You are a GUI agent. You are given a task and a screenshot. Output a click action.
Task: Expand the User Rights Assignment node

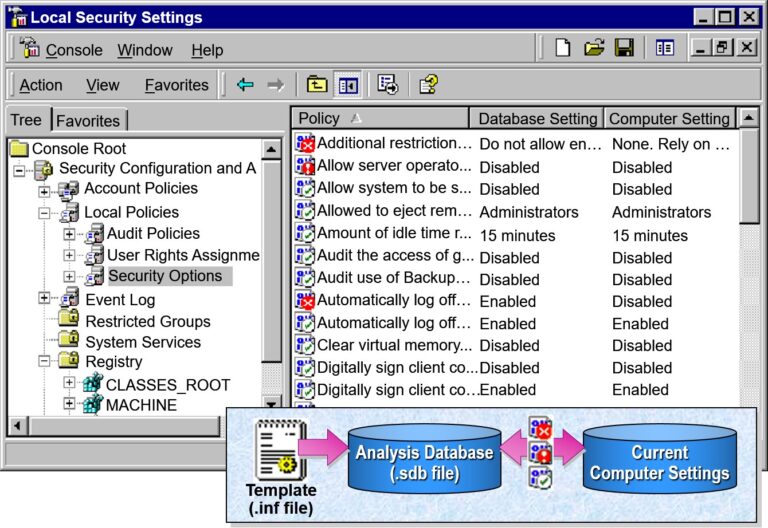pos(69,255)
